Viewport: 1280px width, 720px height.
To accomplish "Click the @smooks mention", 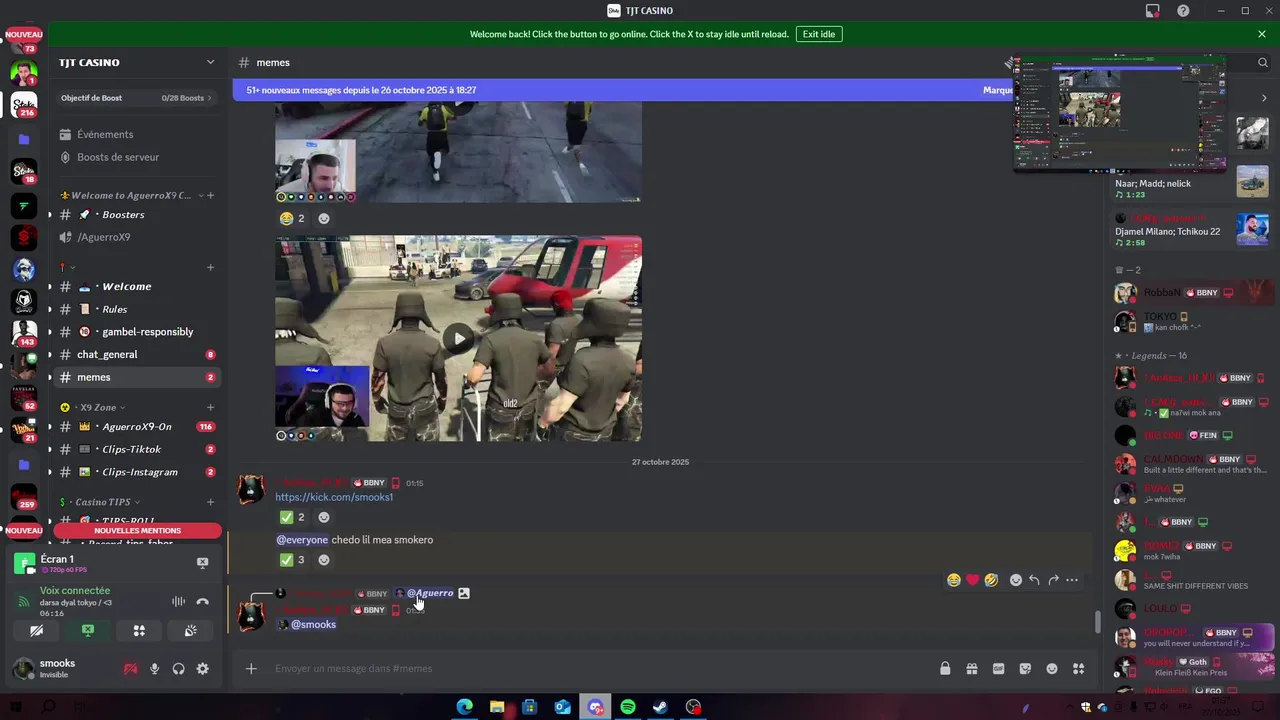I will (x=307, y=625).
